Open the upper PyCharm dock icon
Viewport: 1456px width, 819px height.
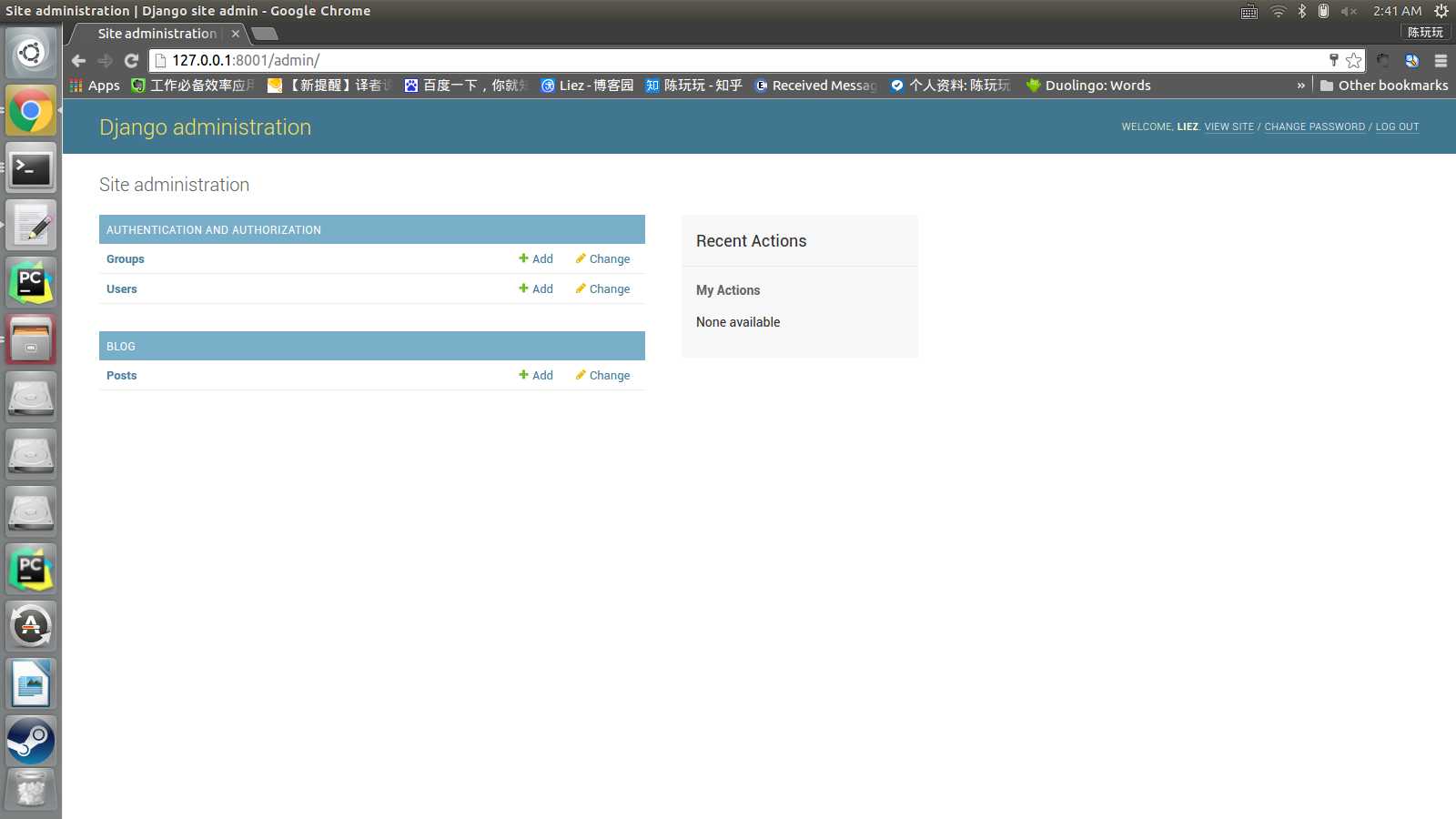point(31,283)
